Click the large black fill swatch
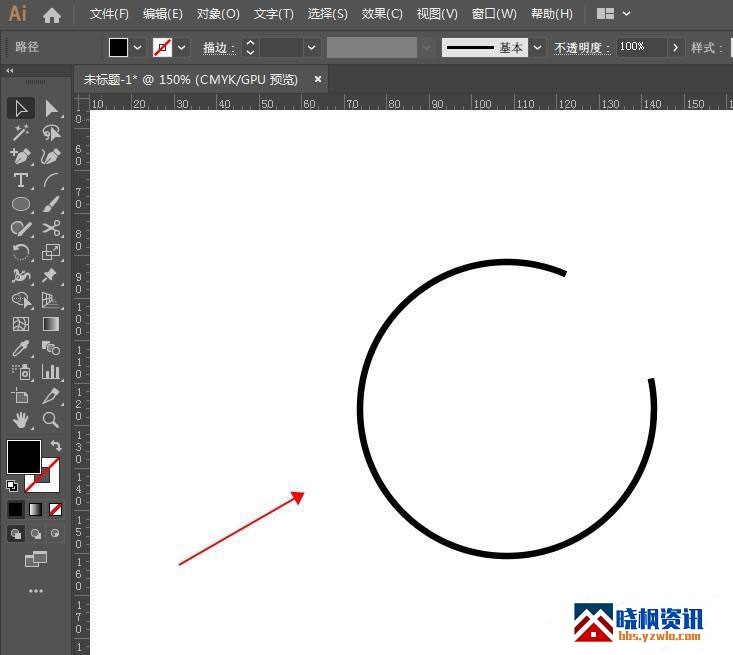This screenshot has height=655, width=733. click(x=24, y=457)
